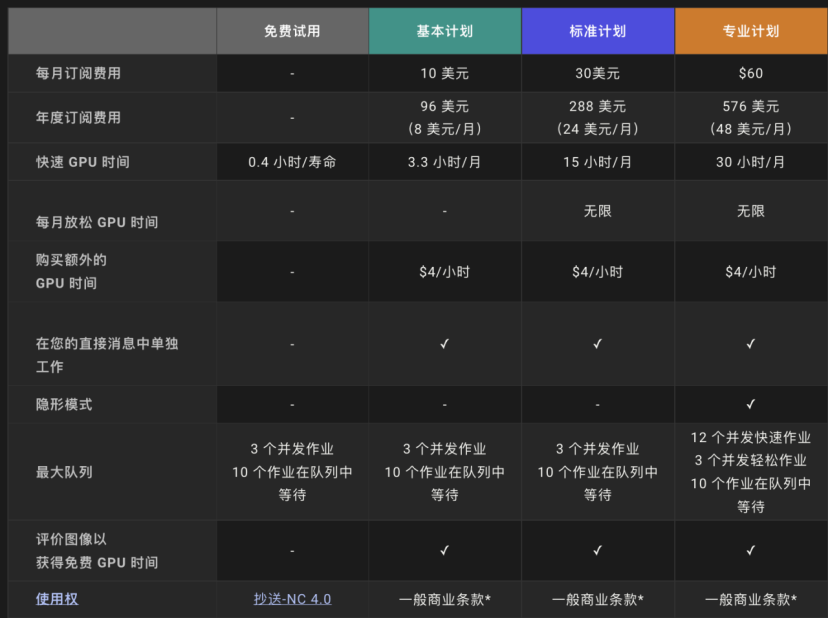828x618 pixels.
Task: Click the 免费试用 最大队列 cell
Action: click(292, 472)
